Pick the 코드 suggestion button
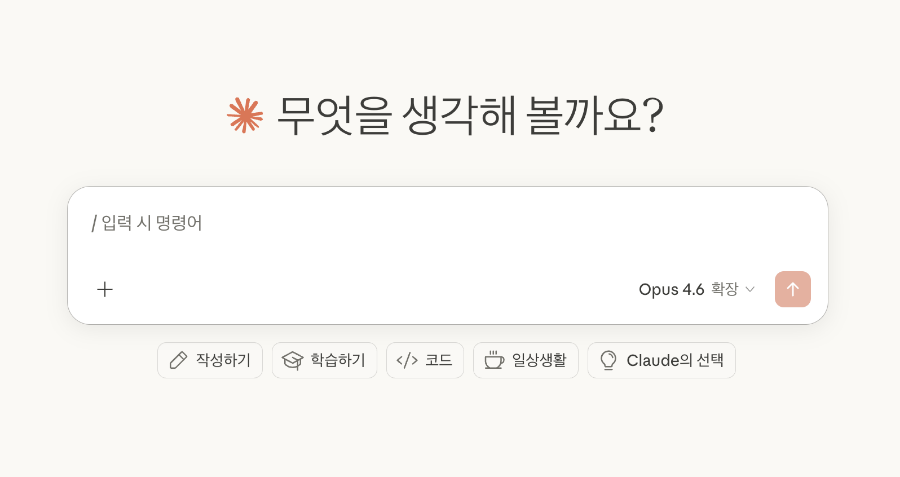 click(425, 360)
